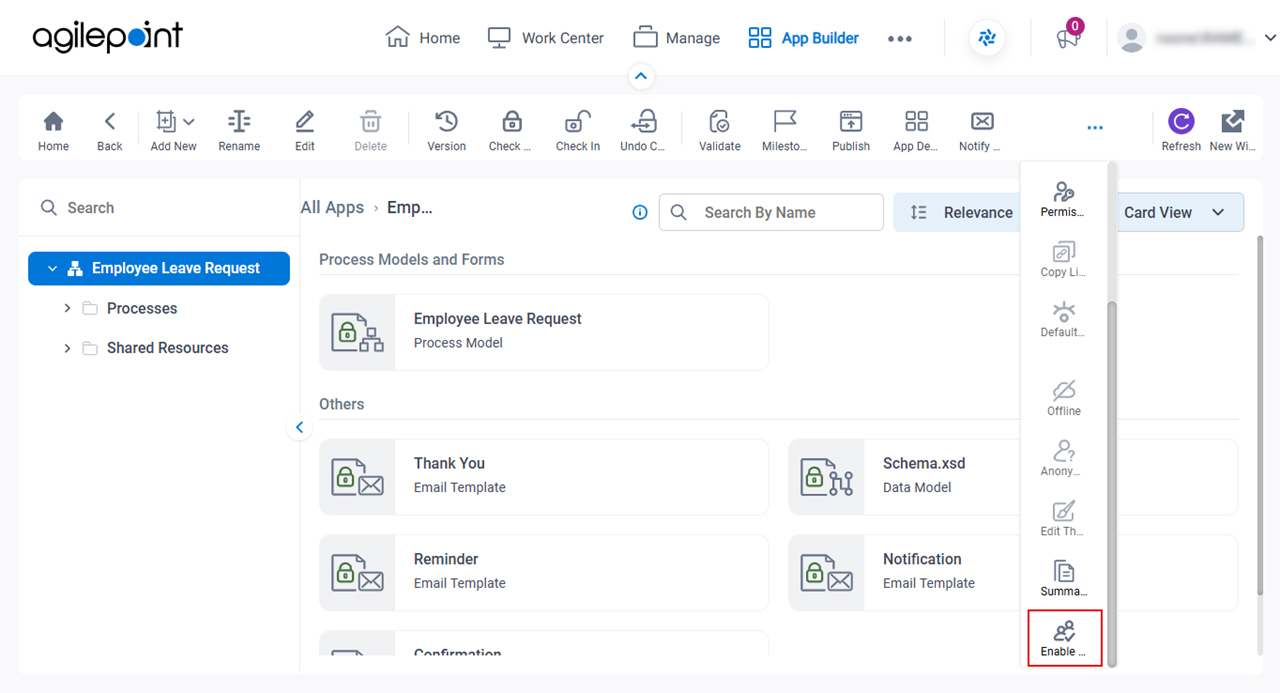
Task: Collapse the Employee Leave Request tree node
Action: tap(52, 268)
